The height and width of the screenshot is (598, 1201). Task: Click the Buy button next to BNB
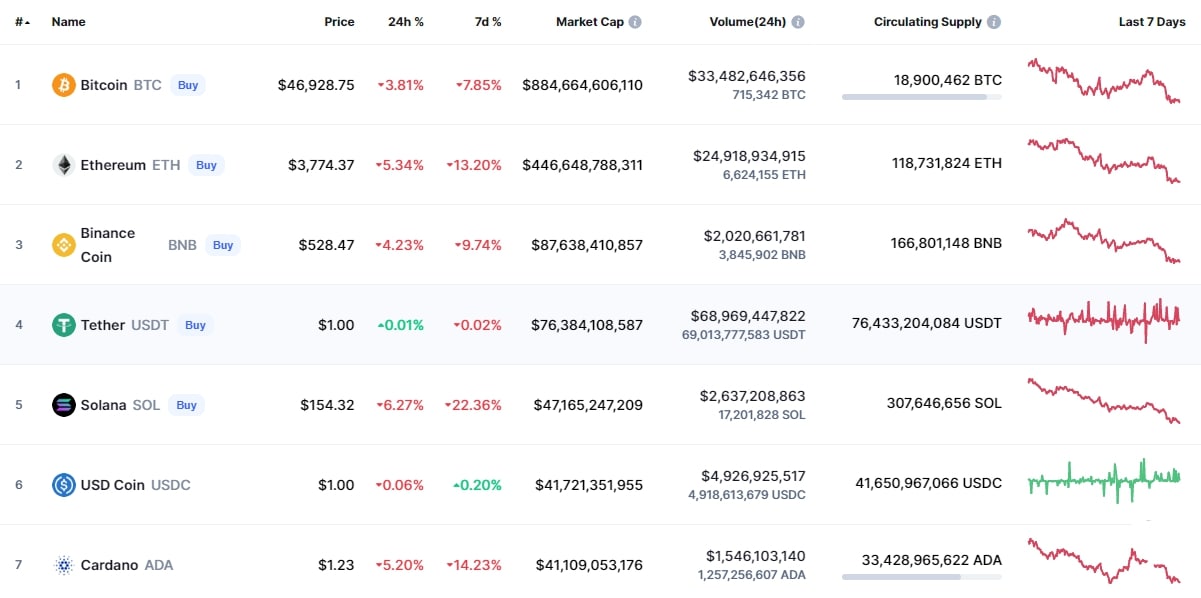tap(223, 245)
